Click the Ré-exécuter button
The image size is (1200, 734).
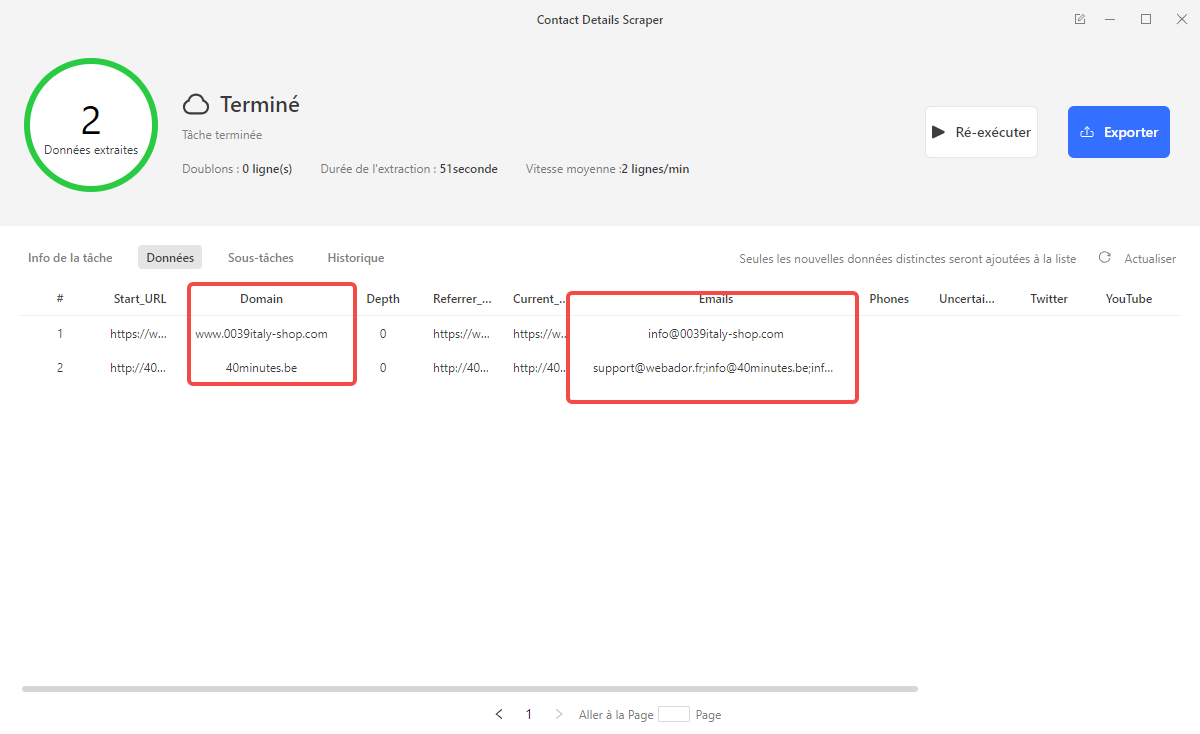pos(981,132)
